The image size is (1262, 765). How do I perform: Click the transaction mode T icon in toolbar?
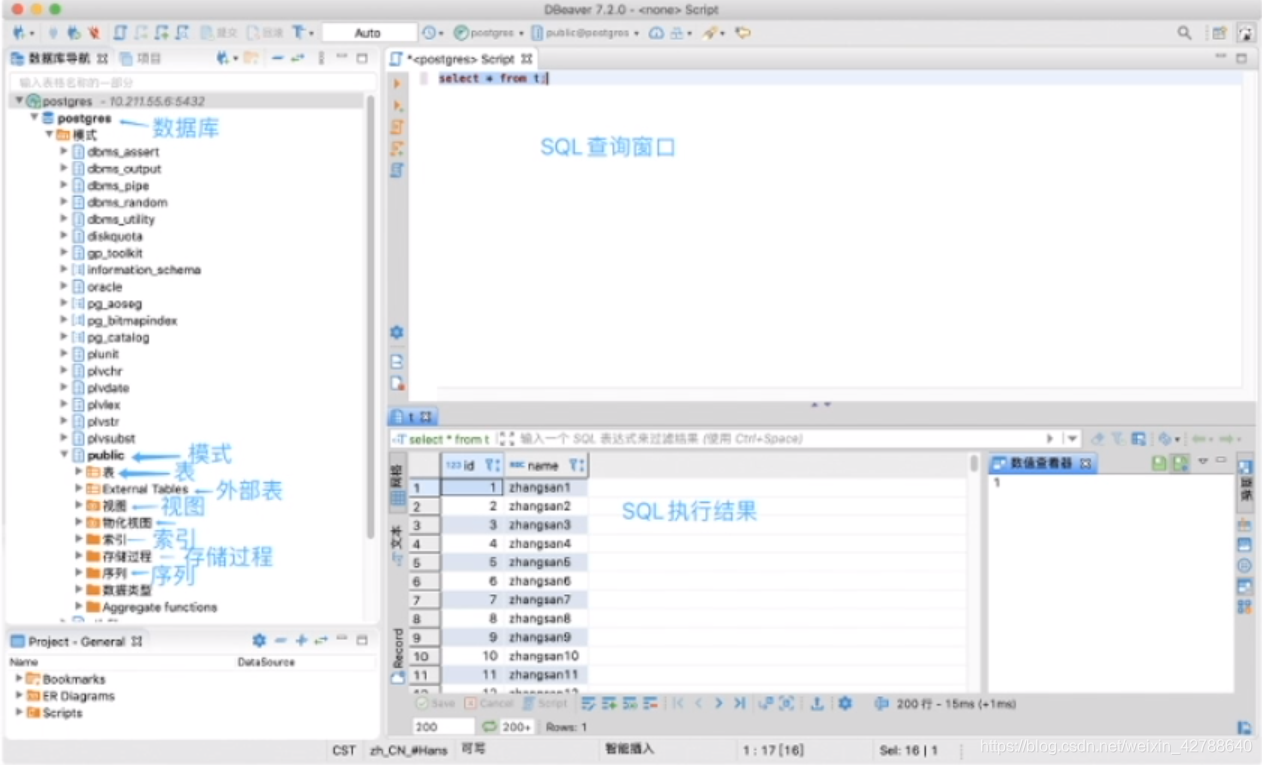[299, 33]
